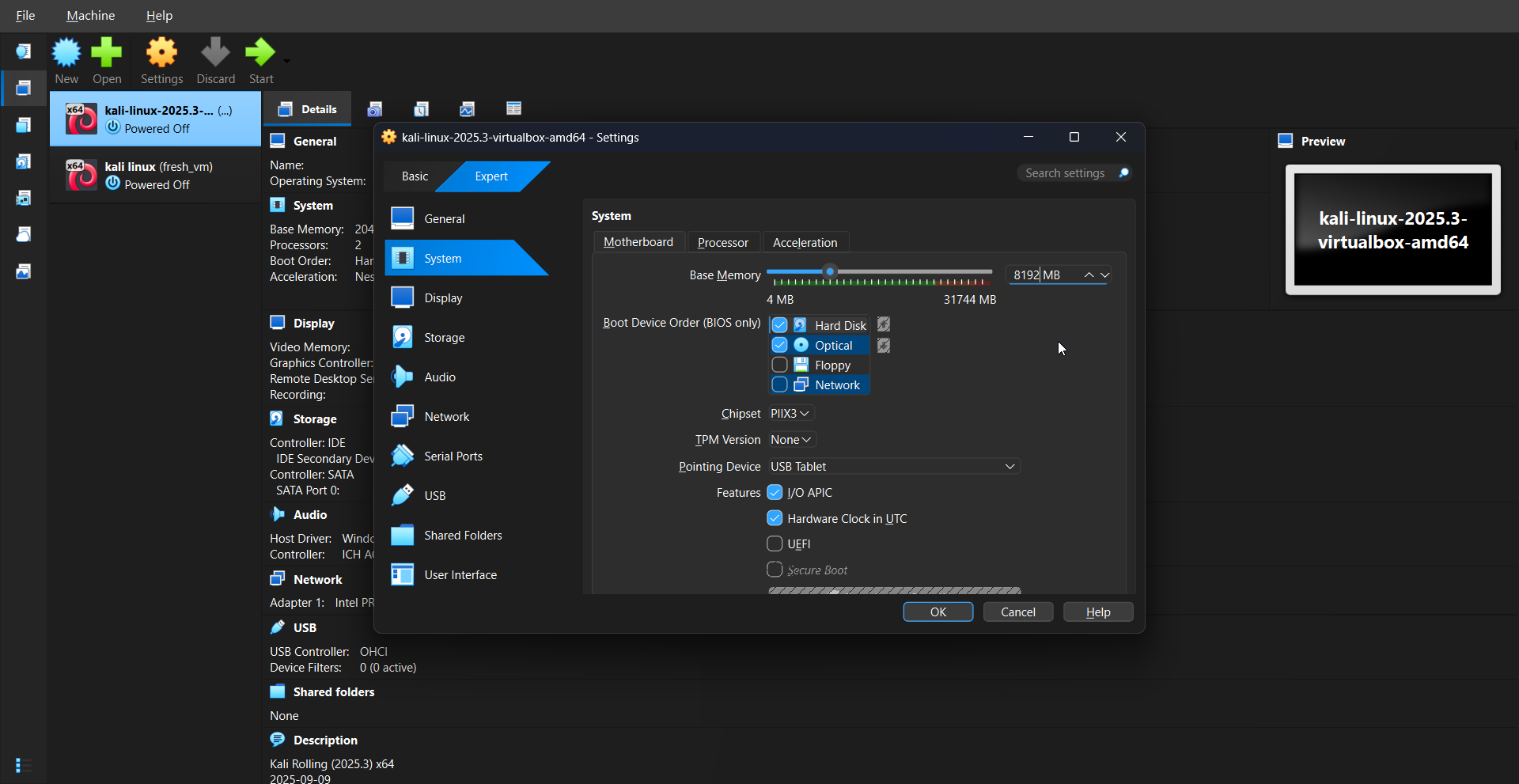Image resolution: width=1519 pixels, height=784 pixels.
Task: Uncheck the I/O APIC feature
Action: pos(775,493)
